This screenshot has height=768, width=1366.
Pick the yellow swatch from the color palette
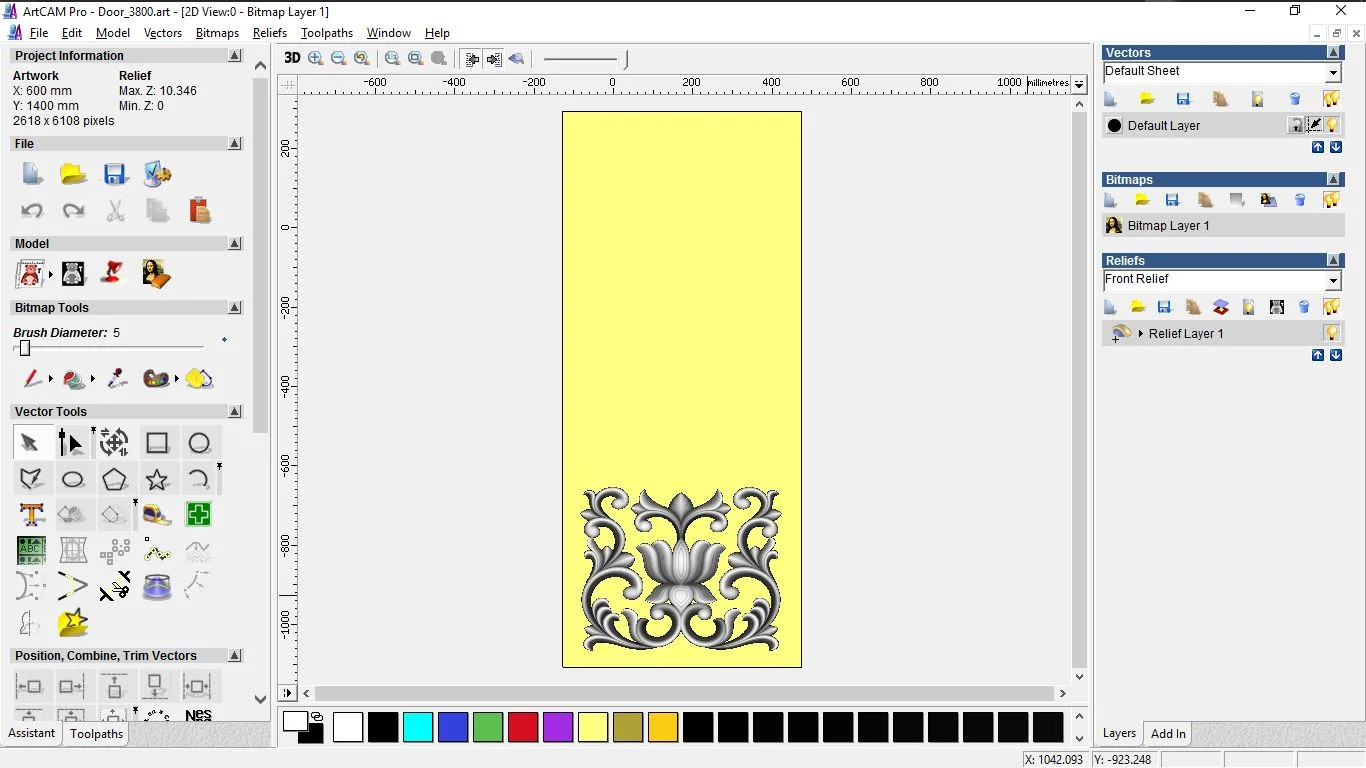pyautogui.click(x=593, y=728)
